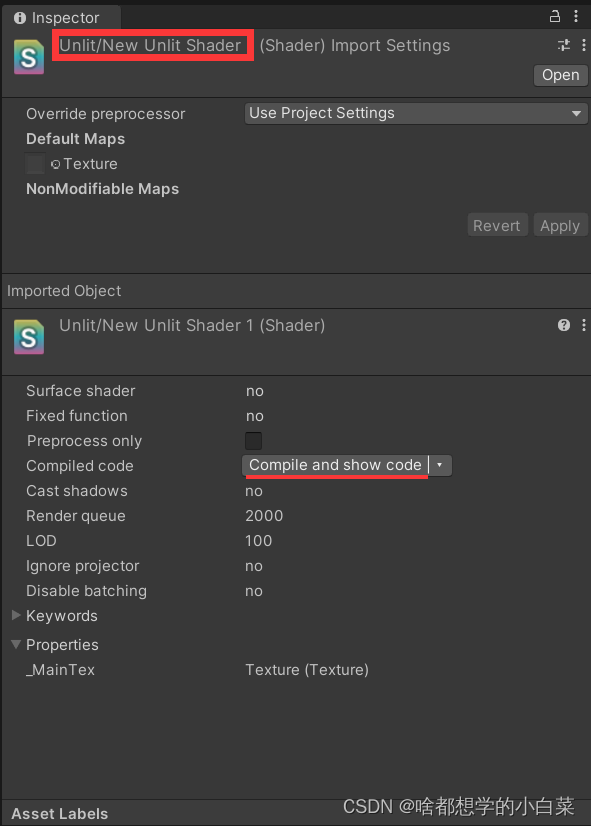This screenshot has height=826, width=591.
Task: Expand the Keywords section
Action: pyautogui.click(x=15, y=616)
